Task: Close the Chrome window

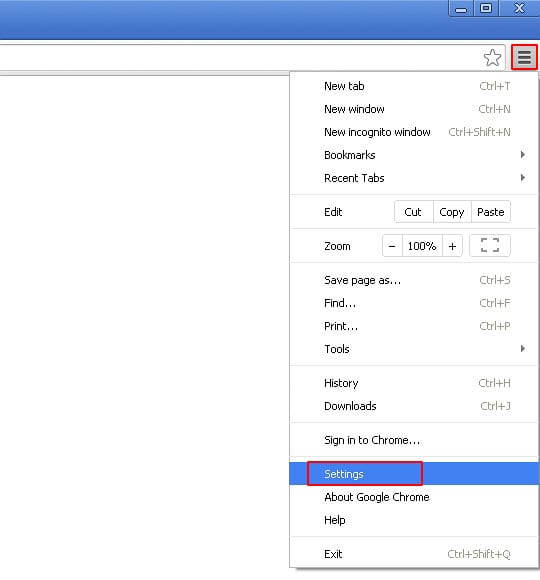Action: point(520,8)
